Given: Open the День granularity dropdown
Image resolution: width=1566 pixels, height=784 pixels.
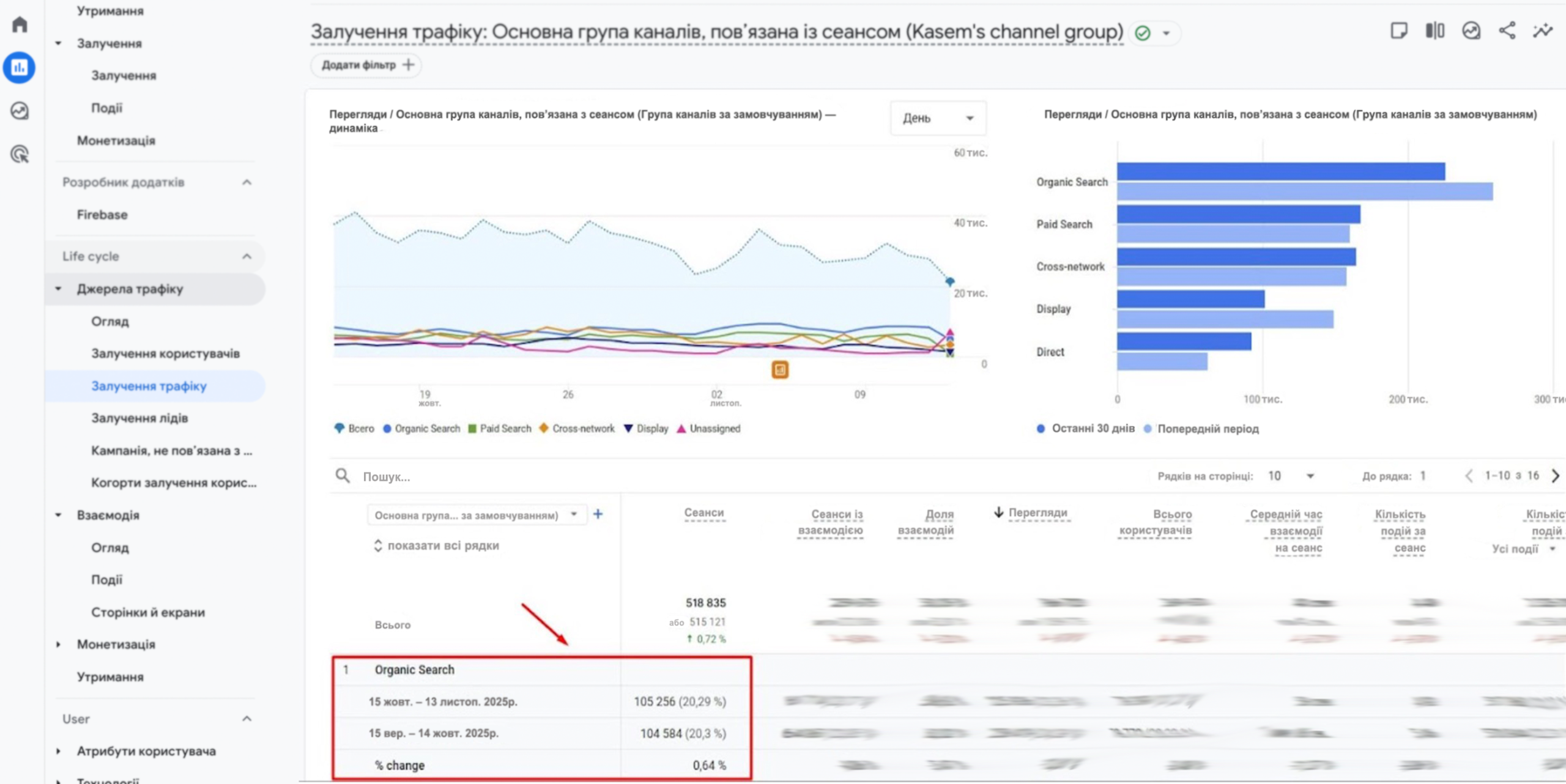Looking at the screenshot, I should 938,118.
